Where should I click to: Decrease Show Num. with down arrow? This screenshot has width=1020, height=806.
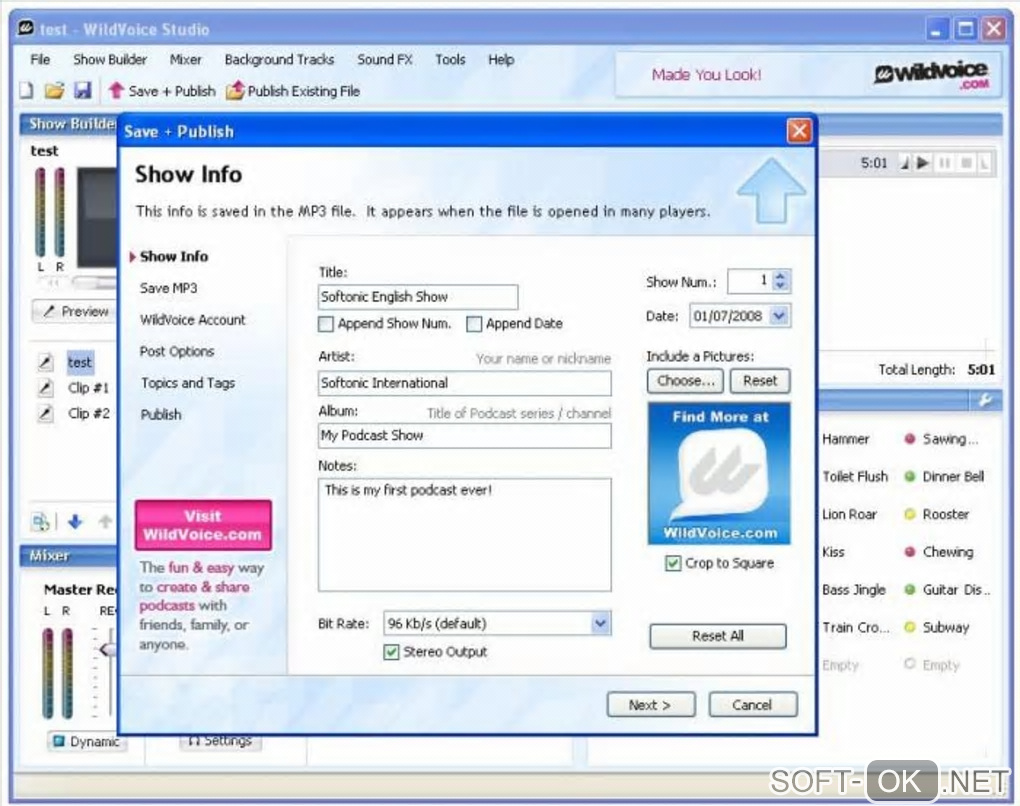[x=781, y=286]
